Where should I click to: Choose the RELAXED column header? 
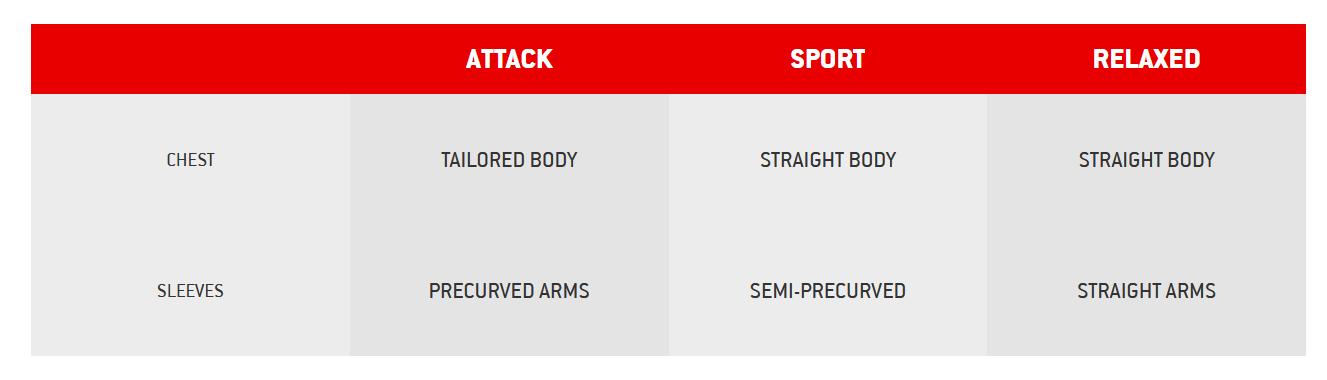[1146, 59]
